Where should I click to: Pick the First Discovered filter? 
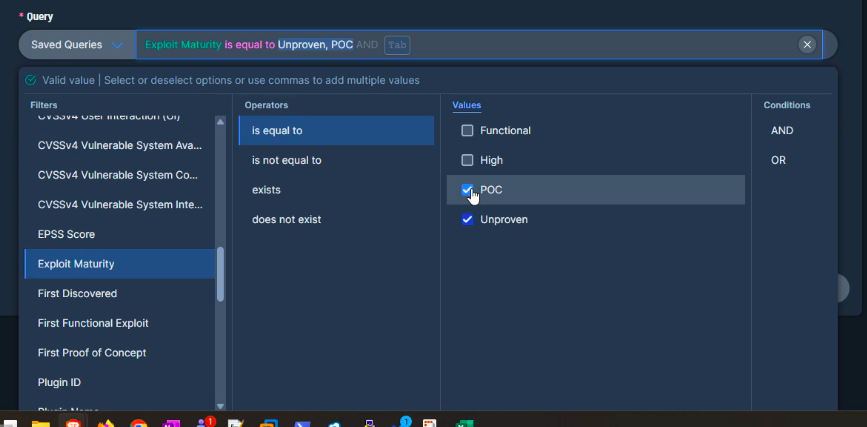tap(77, 293)
